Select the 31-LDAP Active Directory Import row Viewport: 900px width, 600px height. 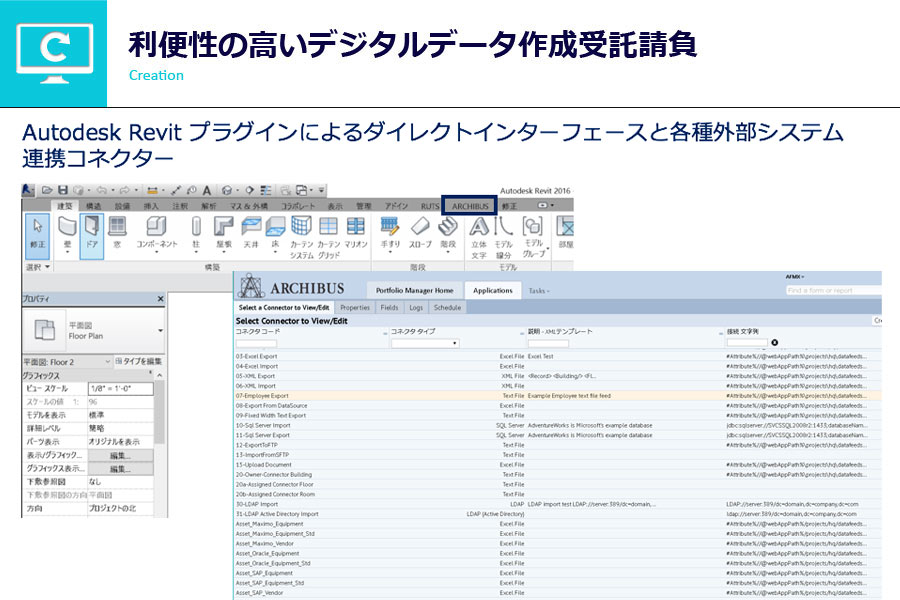[557, 514]
